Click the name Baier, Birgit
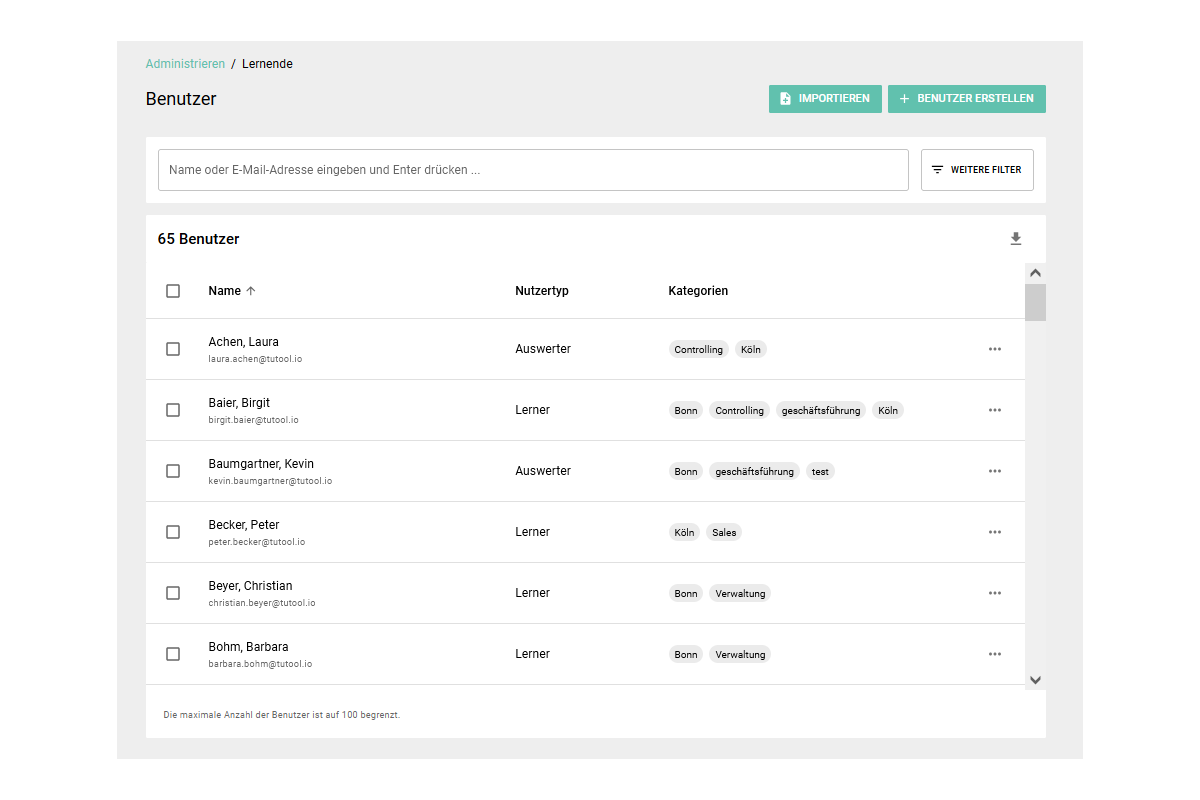 (239, 403)
